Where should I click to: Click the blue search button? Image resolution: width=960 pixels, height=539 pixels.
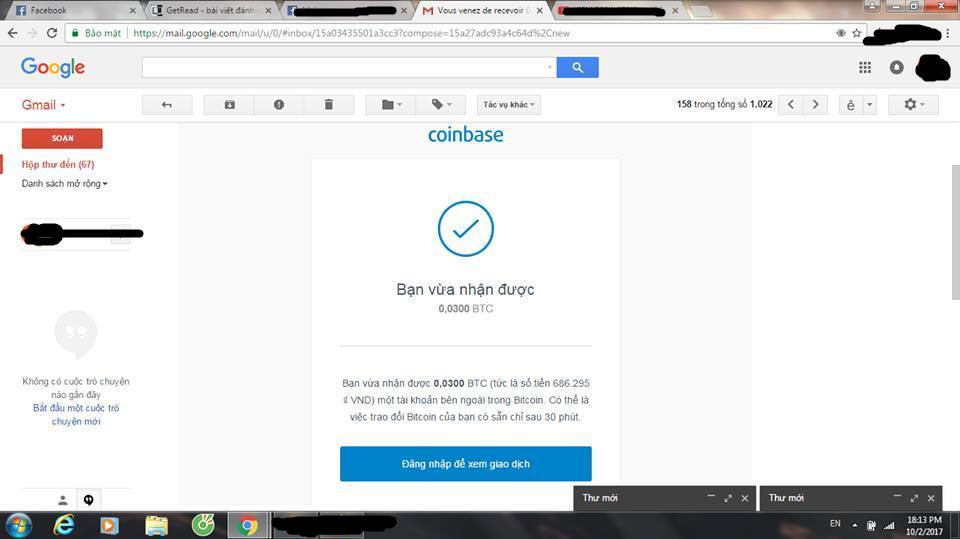(577, 67)
